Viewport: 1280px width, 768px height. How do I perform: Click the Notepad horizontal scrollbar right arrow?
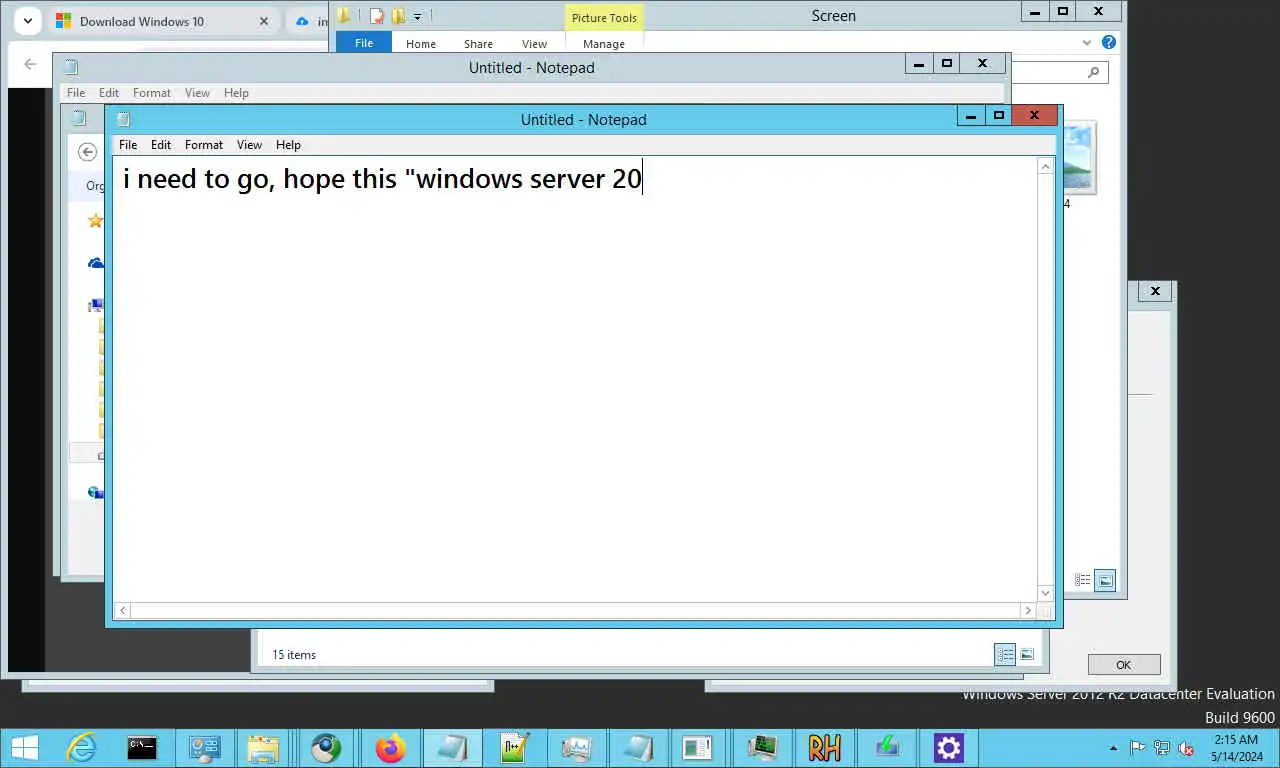1028,610
